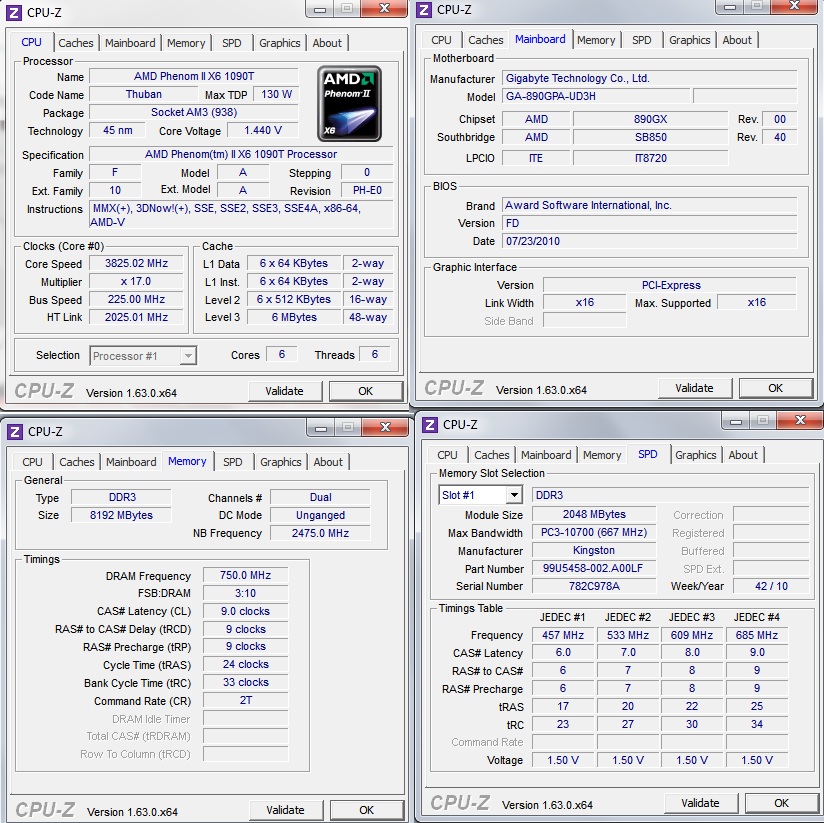Click the AMD Phenom II X6 processor logo
The width and height of the screenshot is (824, 823).
pos(349,104)
